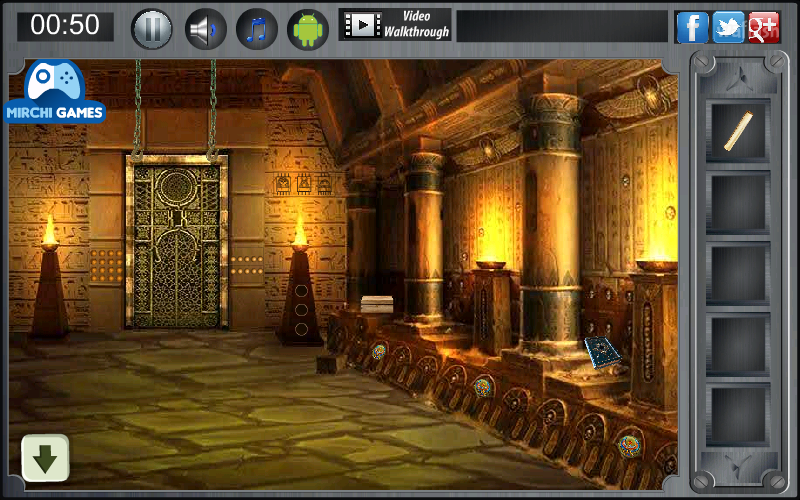Go back using the down arrow button
The image size is (800, 500).
(x=45, y=458)
